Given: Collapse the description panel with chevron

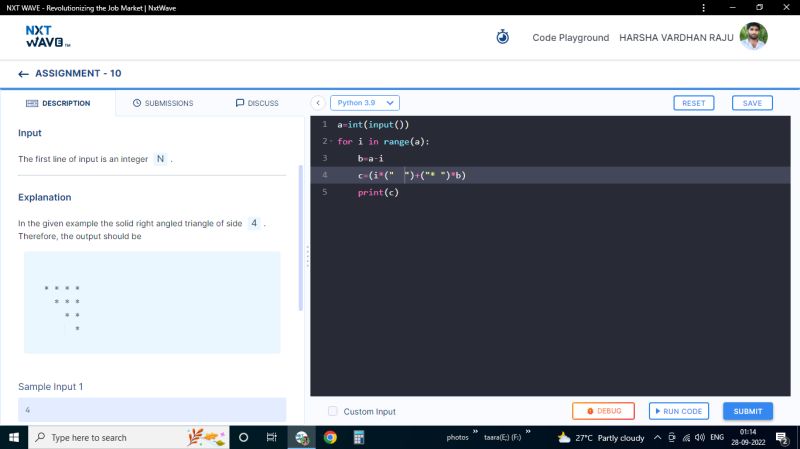Looking at the screenshot, I should click(318, 103).
